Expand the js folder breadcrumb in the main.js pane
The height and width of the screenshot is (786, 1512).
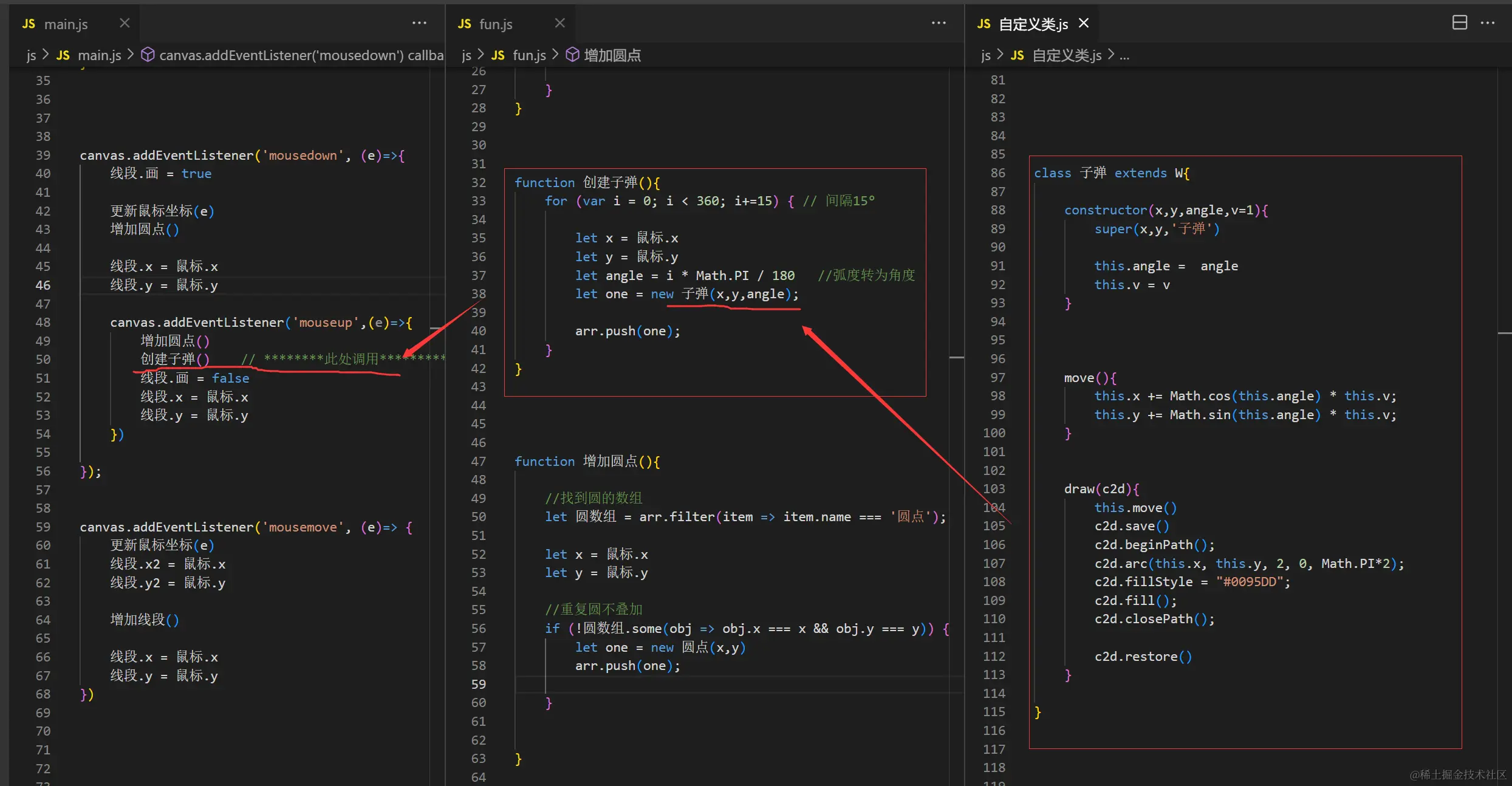pyautogui.click(x=31, y=55)
